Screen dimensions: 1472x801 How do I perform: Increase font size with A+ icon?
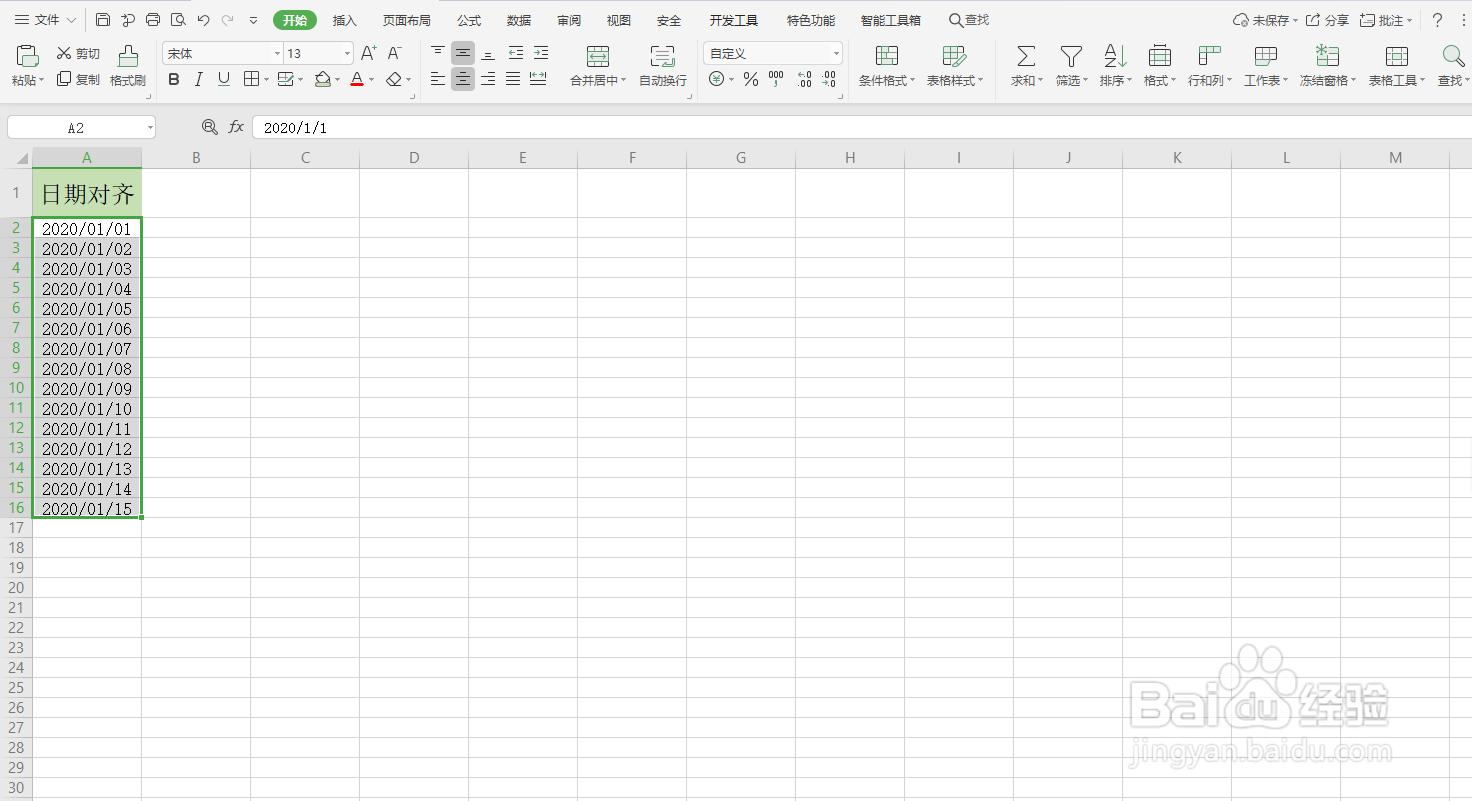click(x=368, y=53)
